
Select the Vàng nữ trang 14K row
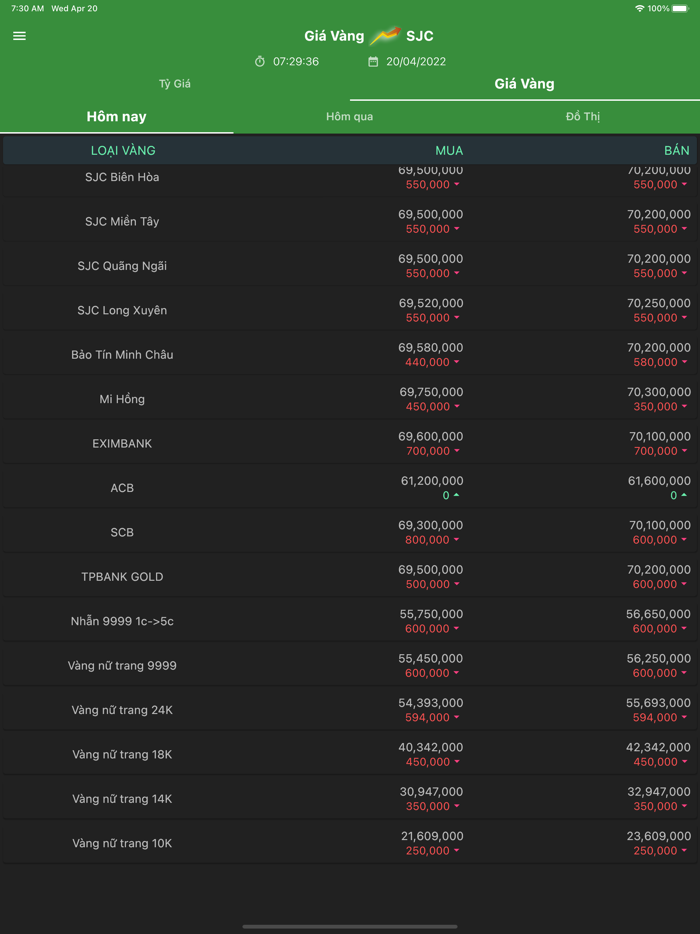point(350,799)
